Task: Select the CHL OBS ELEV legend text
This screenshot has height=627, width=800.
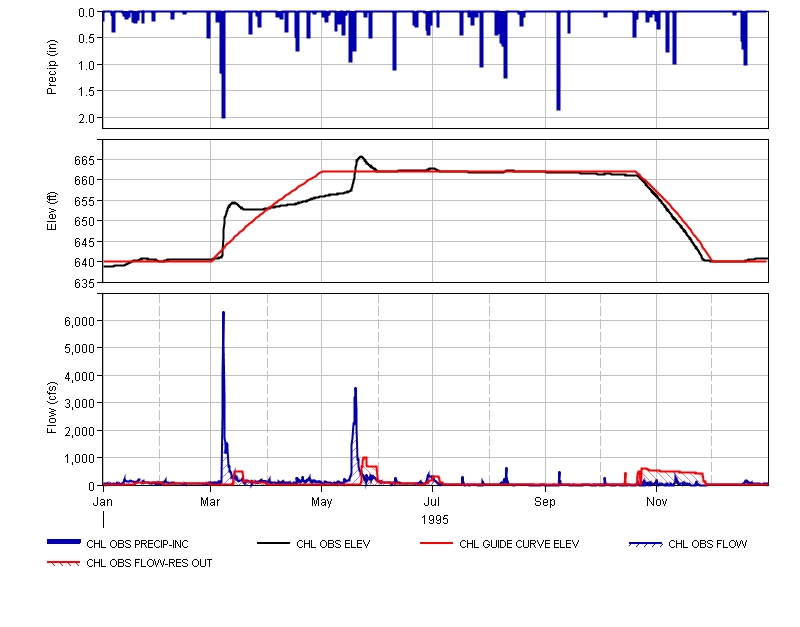Action: [333, 544]
